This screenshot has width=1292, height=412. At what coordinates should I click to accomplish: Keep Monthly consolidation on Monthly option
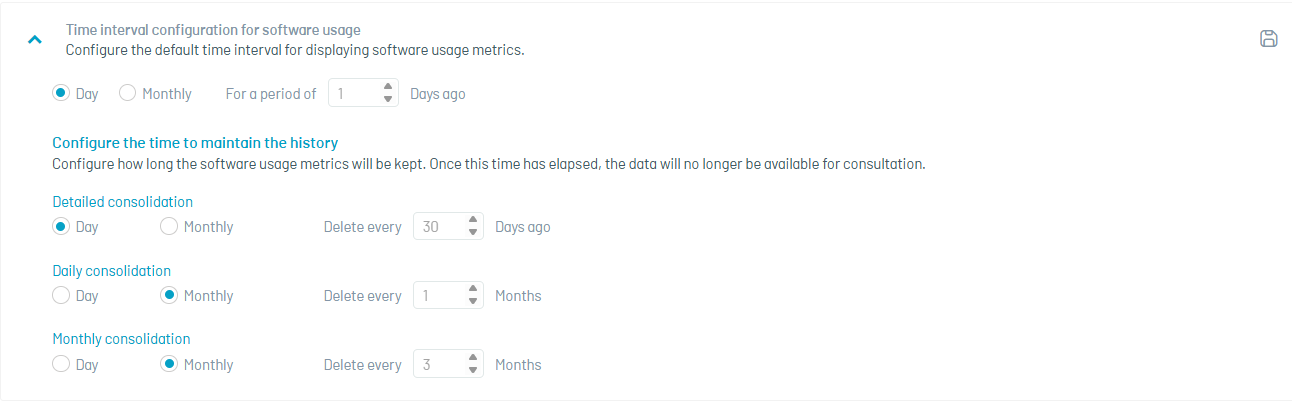tap(169, 364)
